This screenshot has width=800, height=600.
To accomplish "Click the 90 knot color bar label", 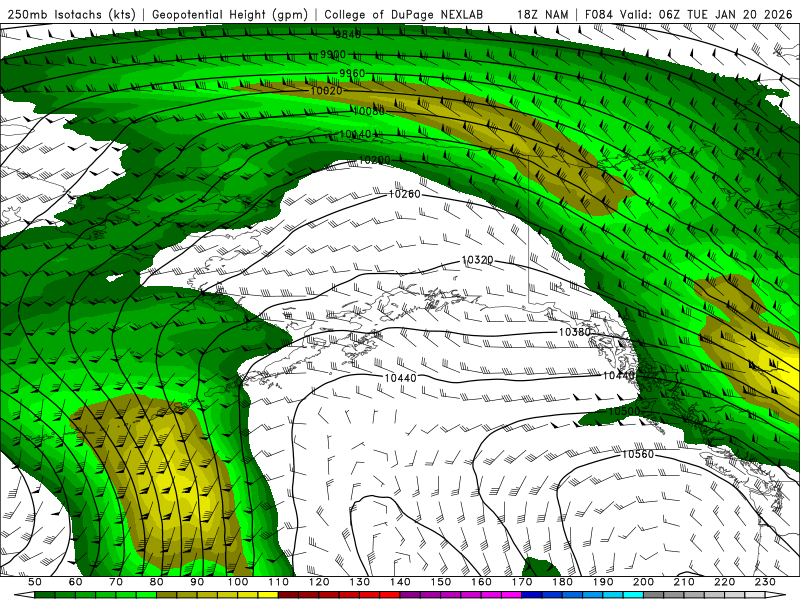I will pos(197,582).
